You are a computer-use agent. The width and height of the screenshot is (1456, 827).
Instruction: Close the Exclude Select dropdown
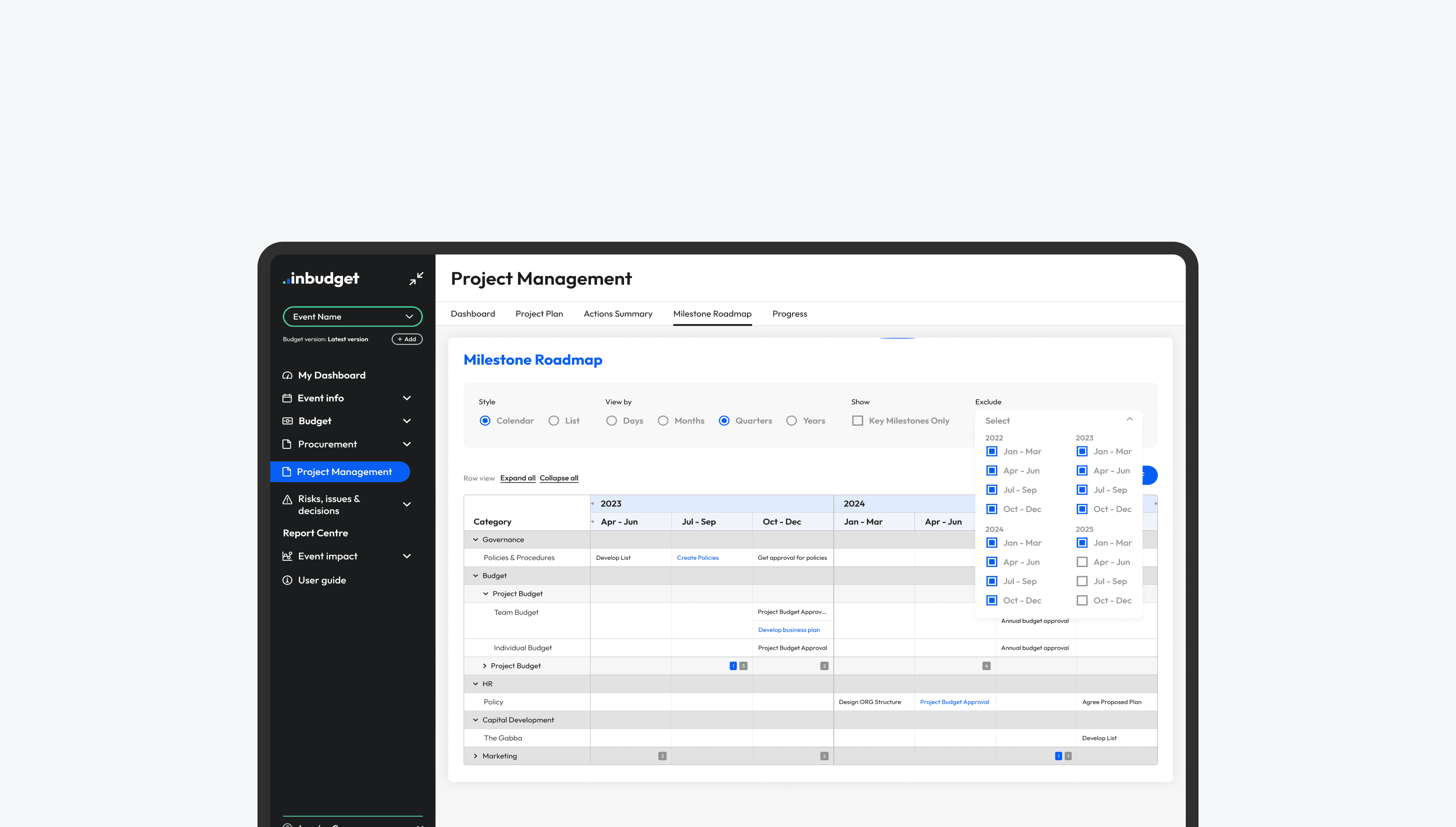(x=1130, y=420)
